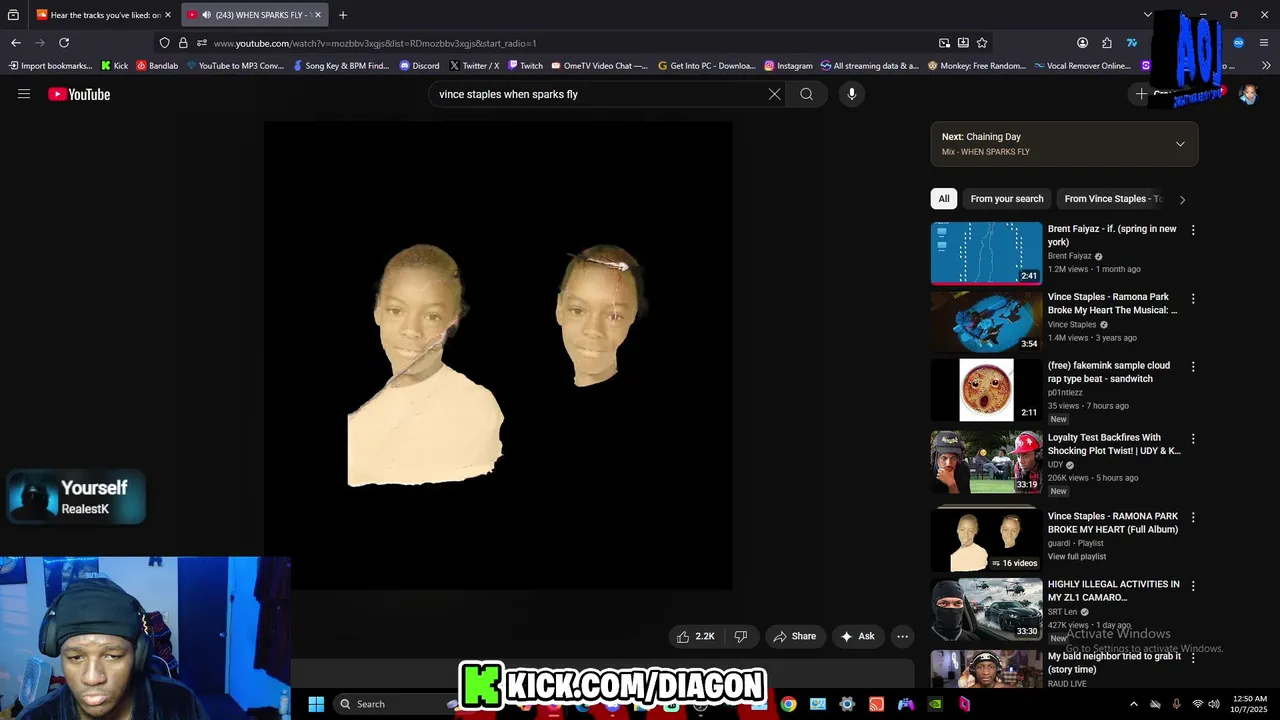Clear the YouTube search query
The width and height of the screenshot is (1280, 720).
tap(774, 94)
